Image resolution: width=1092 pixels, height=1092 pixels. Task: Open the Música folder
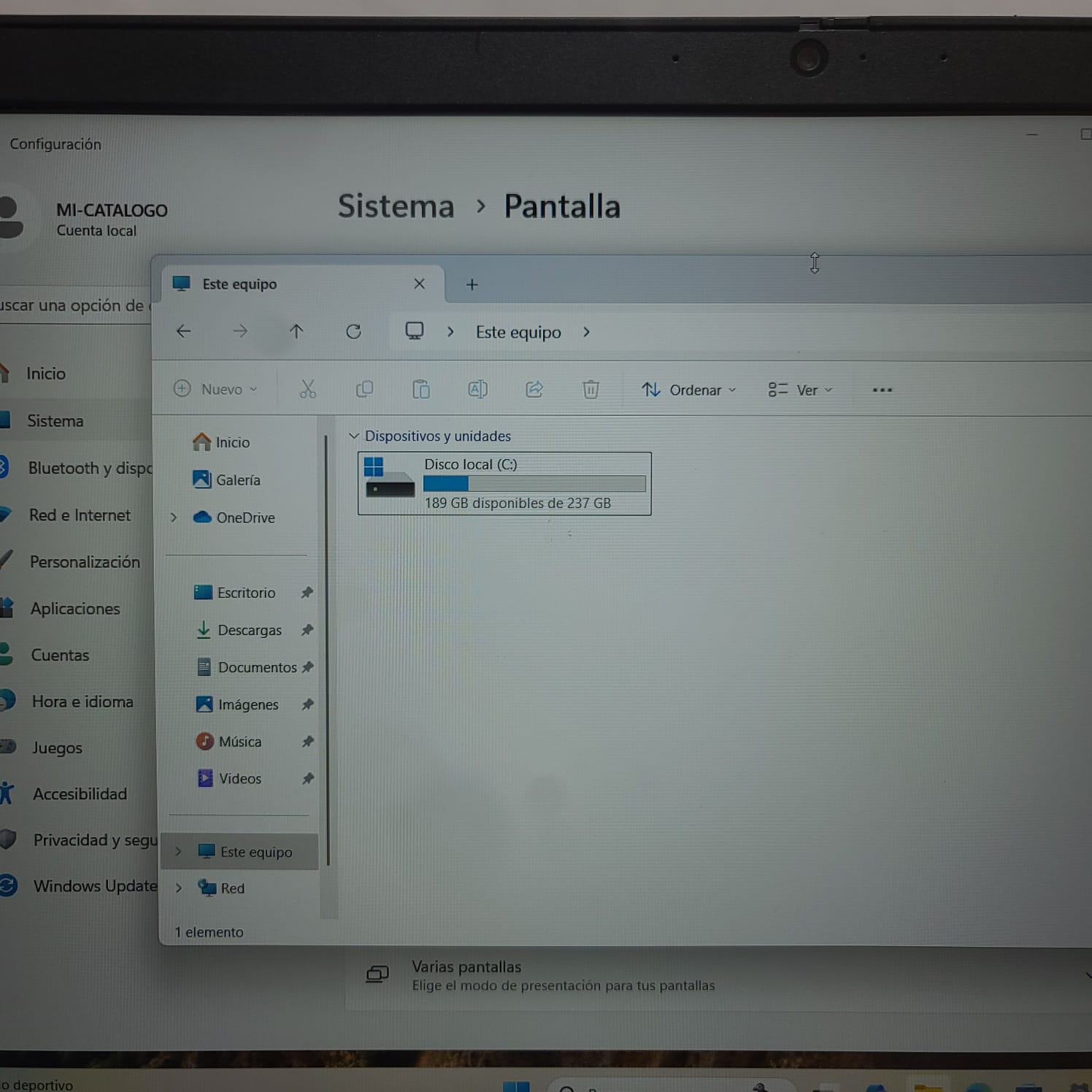pyautogui.click(x=228, y=742)
